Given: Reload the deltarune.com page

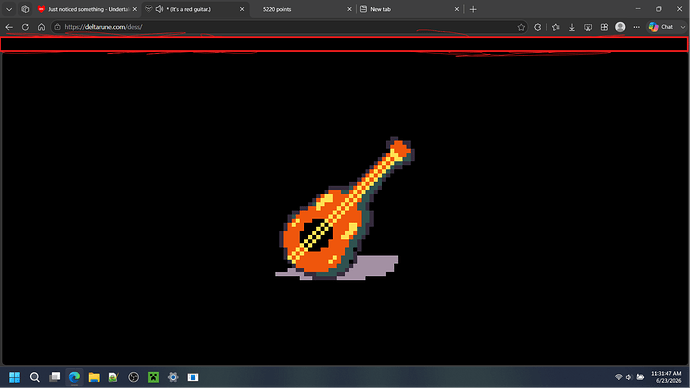Looking at the screenshot, I should pyautogui.click(x=25, y=27).
